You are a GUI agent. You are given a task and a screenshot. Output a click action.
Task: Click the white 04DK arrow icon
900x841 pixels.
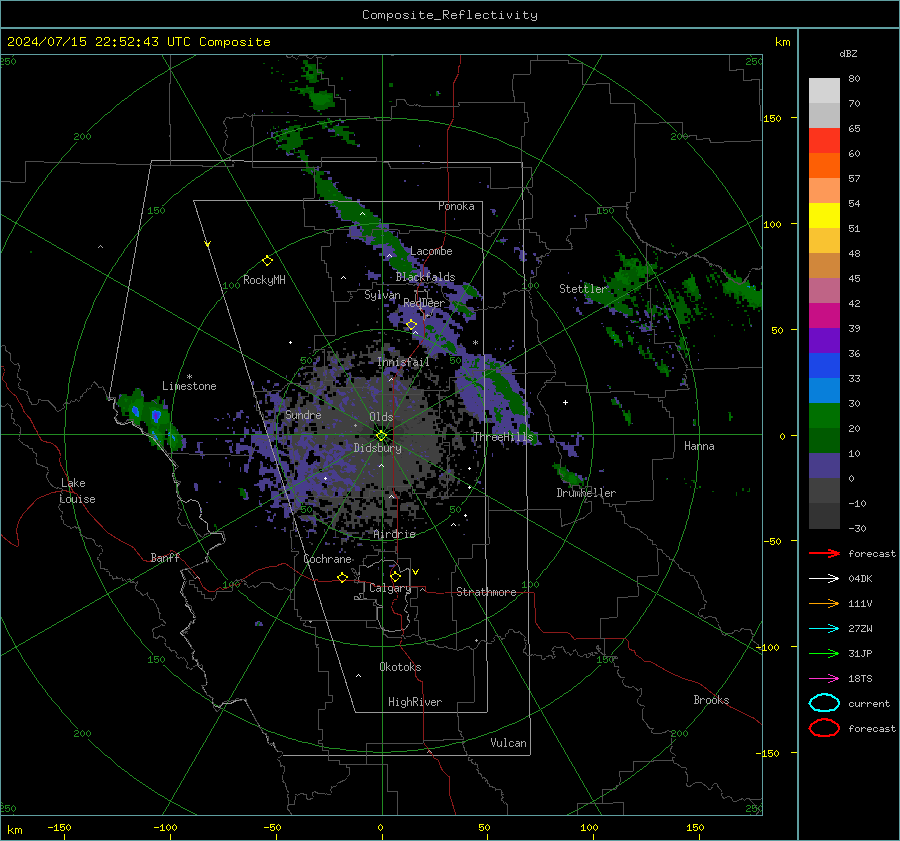[x=824, y=579]
